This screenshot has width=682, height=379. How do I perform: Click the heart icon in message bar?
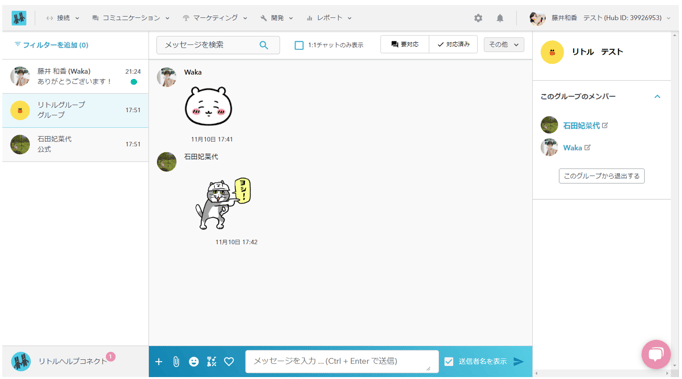point(229,361)
